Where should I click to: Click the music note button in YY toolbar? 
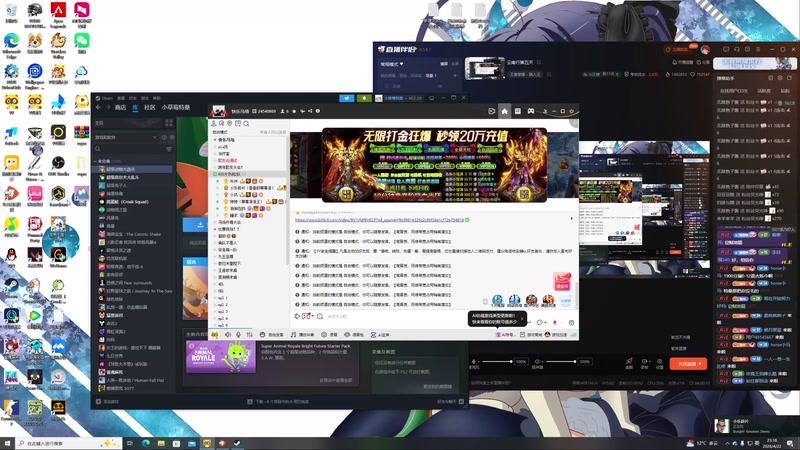303,335
